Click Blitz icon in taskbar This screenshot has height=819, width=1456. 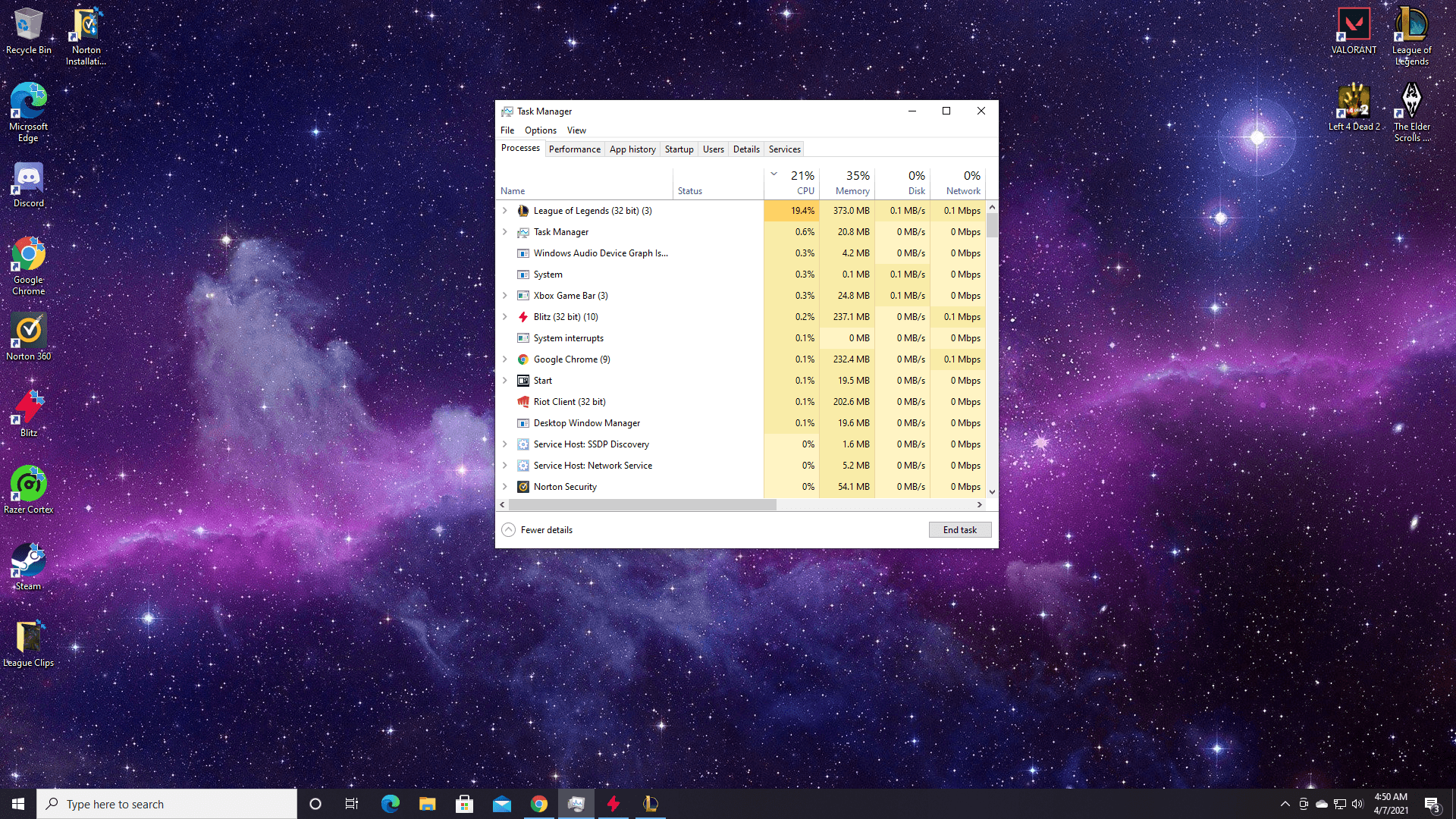pyautogui.click(x=613, y=804)
